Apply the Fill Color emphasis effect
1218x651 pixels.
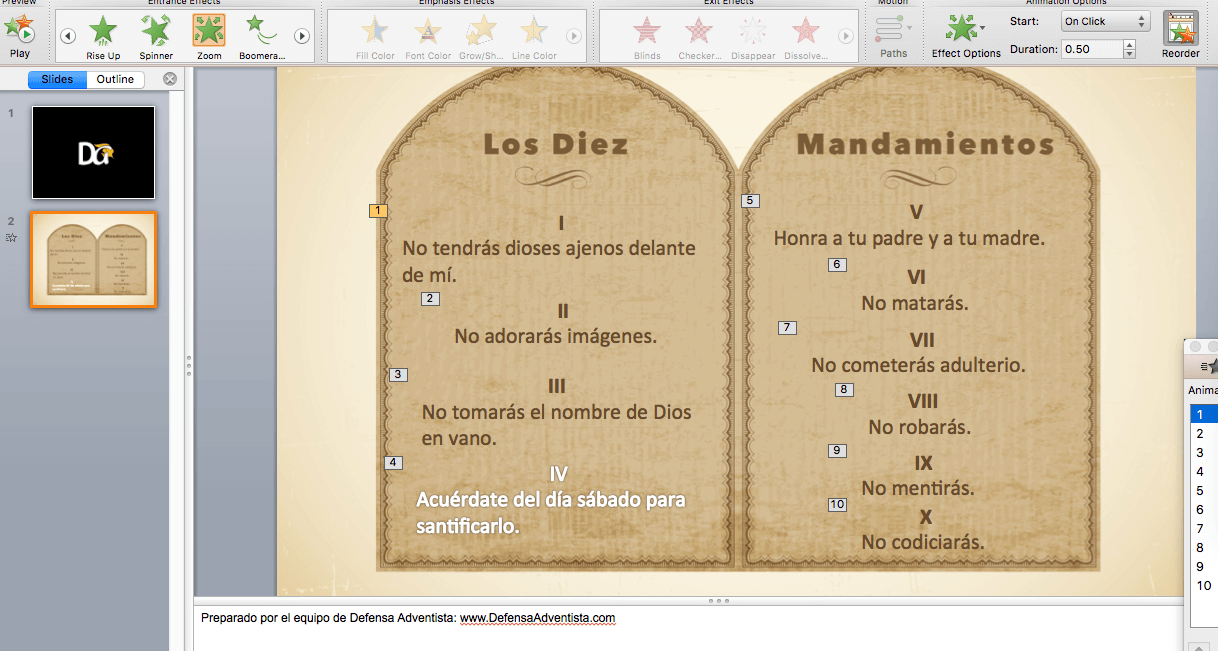coord(375,37)
